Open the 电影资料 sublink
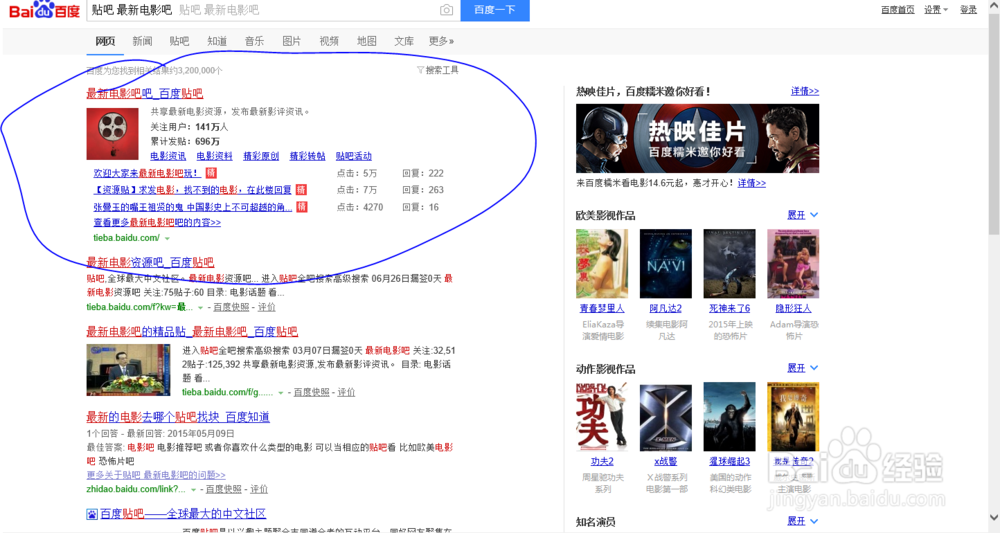This screenshot has height=533, width=1000. (214, 156)
